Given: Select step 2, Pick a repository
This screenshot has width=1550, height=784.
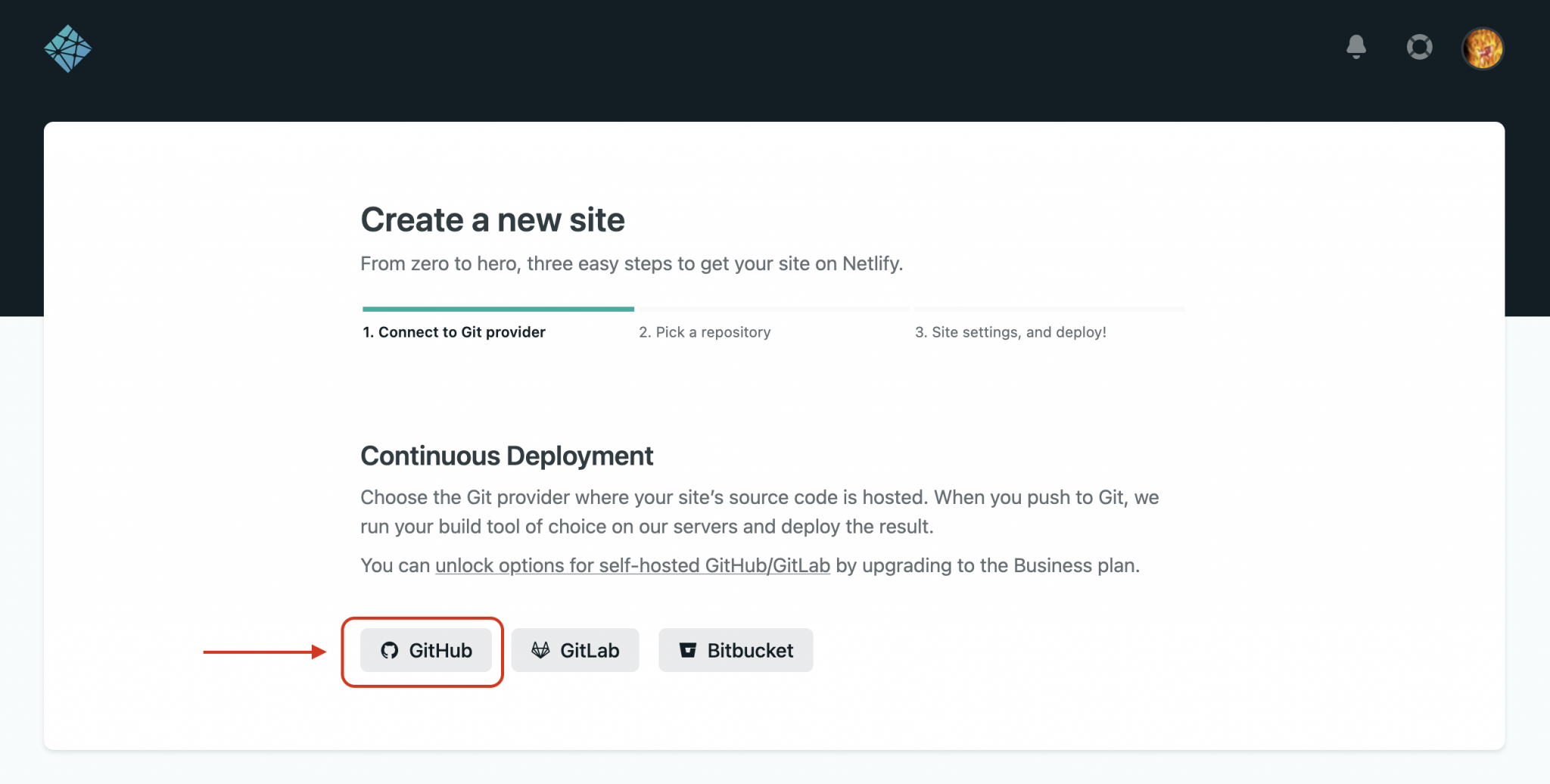Looking at the screenshot, I should pos(705,331).
